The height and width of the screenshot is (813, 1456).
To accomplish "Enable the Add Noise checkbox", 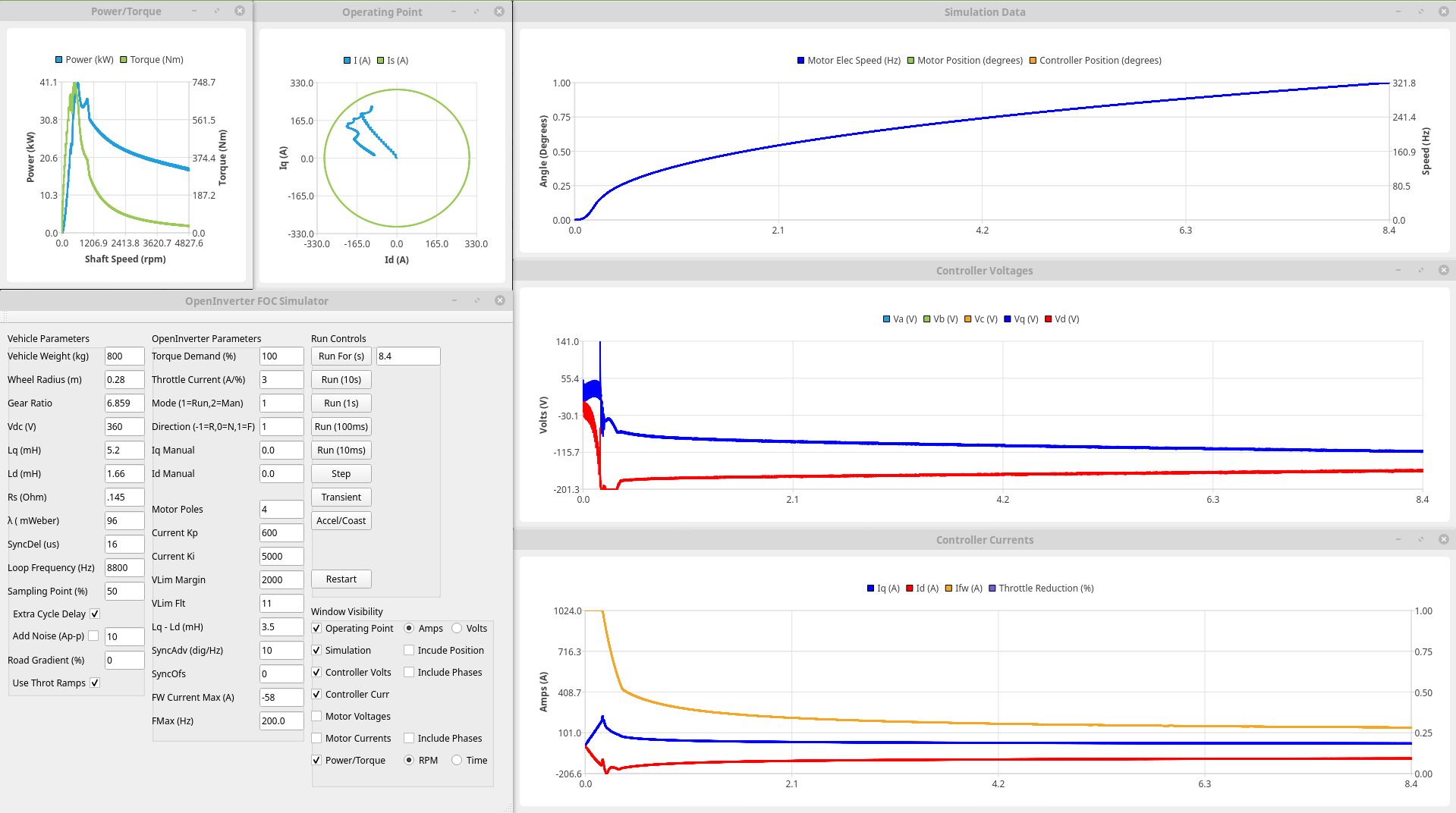I will (x=93, y=636).
